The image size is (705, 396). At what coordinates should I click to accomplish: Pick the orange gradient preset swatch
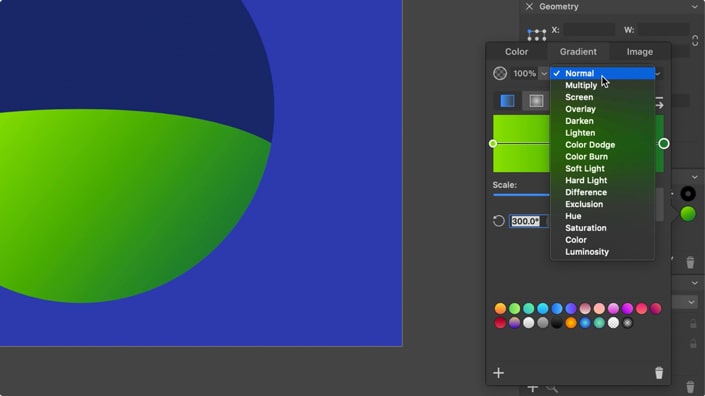pyautogui.click(x=500, y=308)
